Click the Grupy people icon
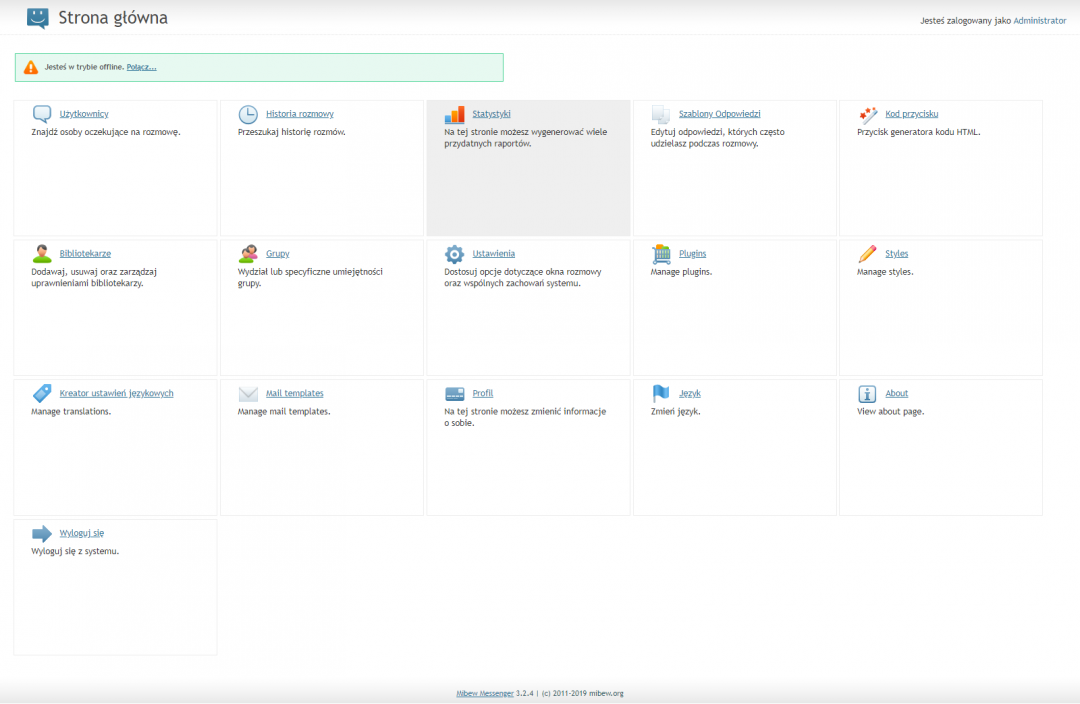1080x704 pixels. tap(248, 253)
